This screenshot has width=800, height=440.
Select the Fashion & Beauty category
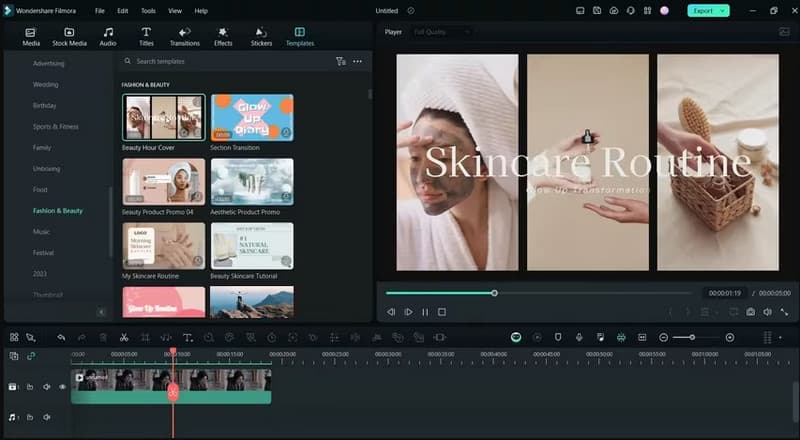[58, 210]
